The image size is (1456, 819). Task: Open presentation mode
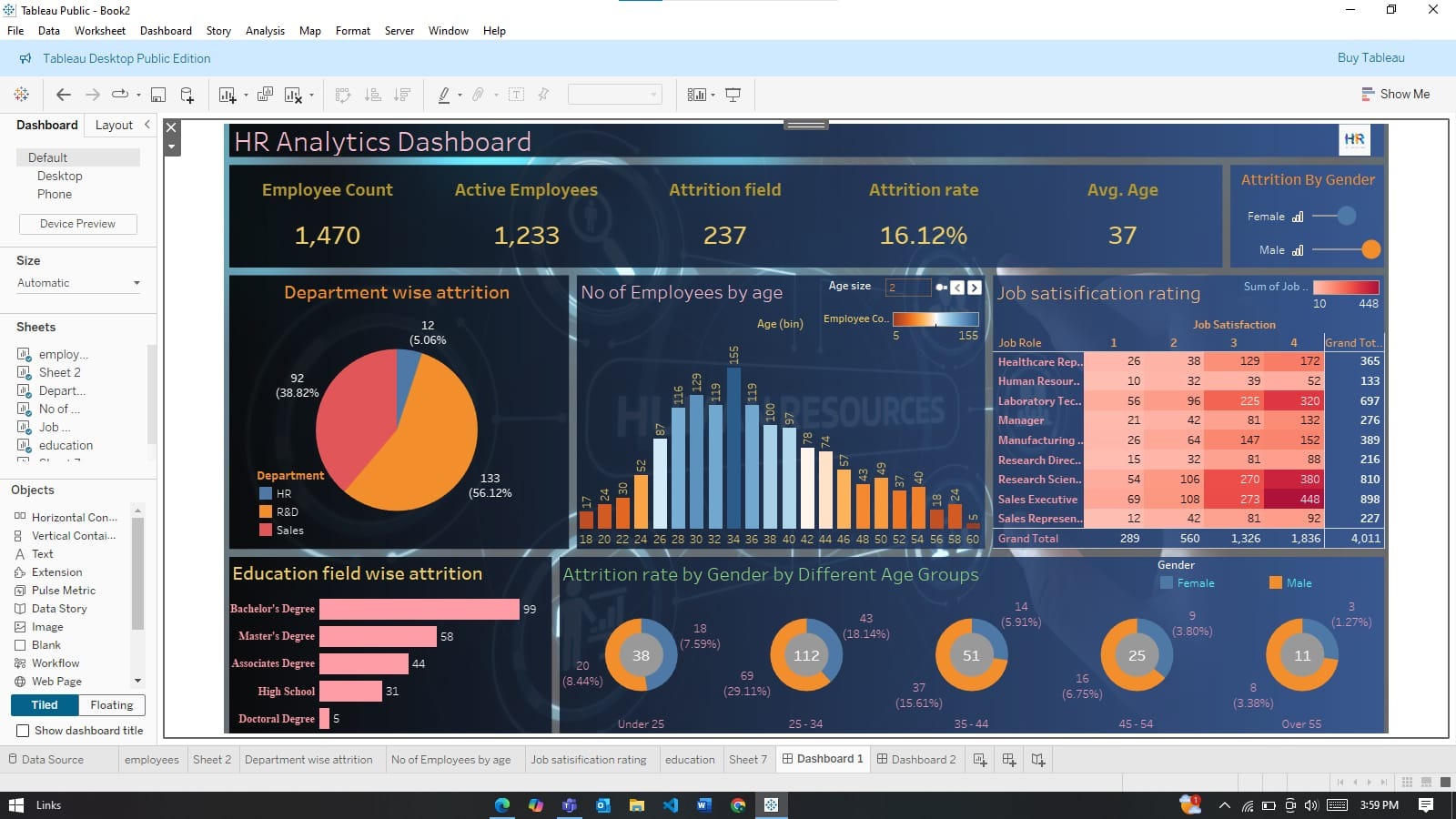733,95
